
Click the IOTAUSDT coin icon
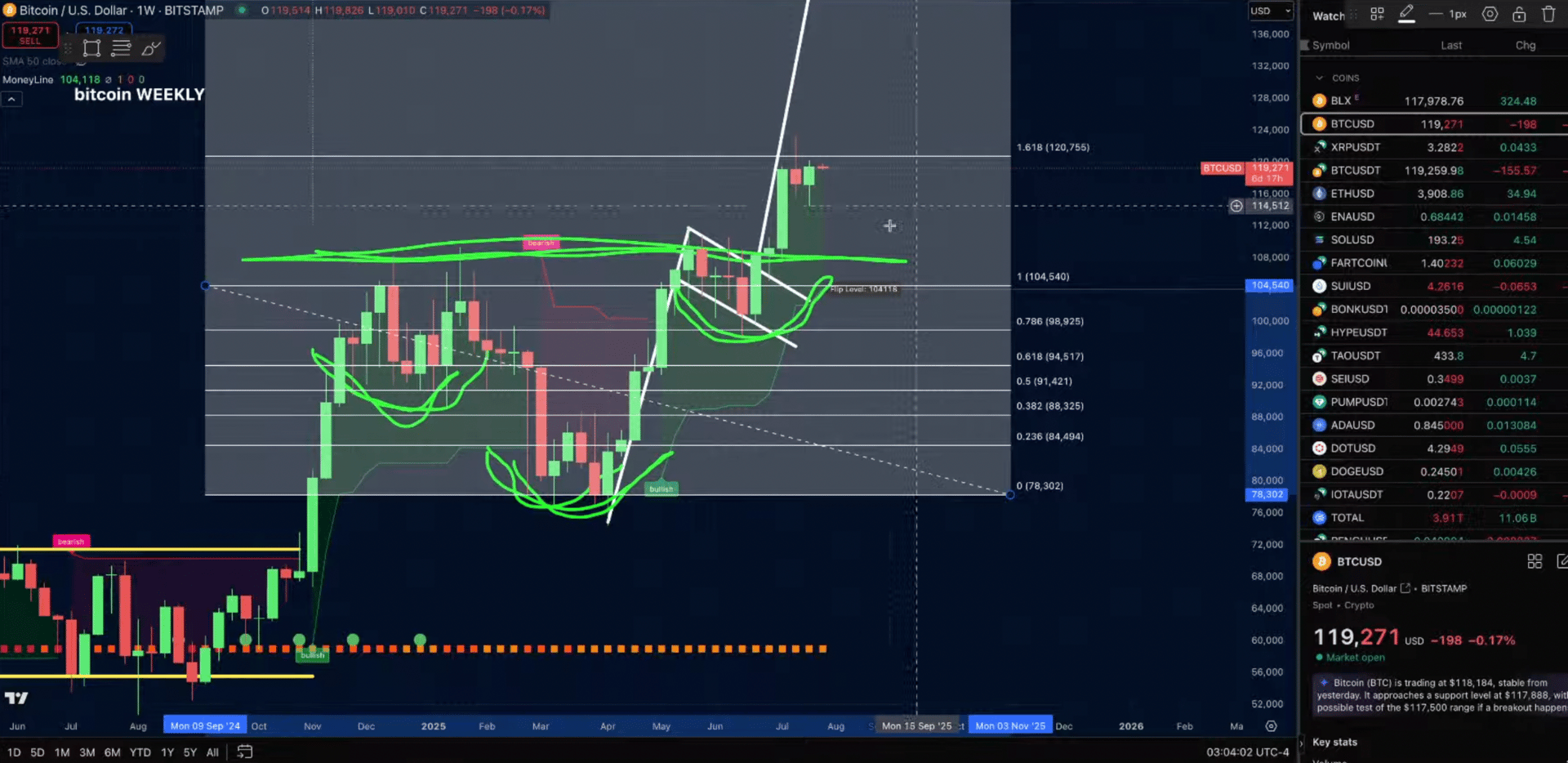[x=1319, y=495]
